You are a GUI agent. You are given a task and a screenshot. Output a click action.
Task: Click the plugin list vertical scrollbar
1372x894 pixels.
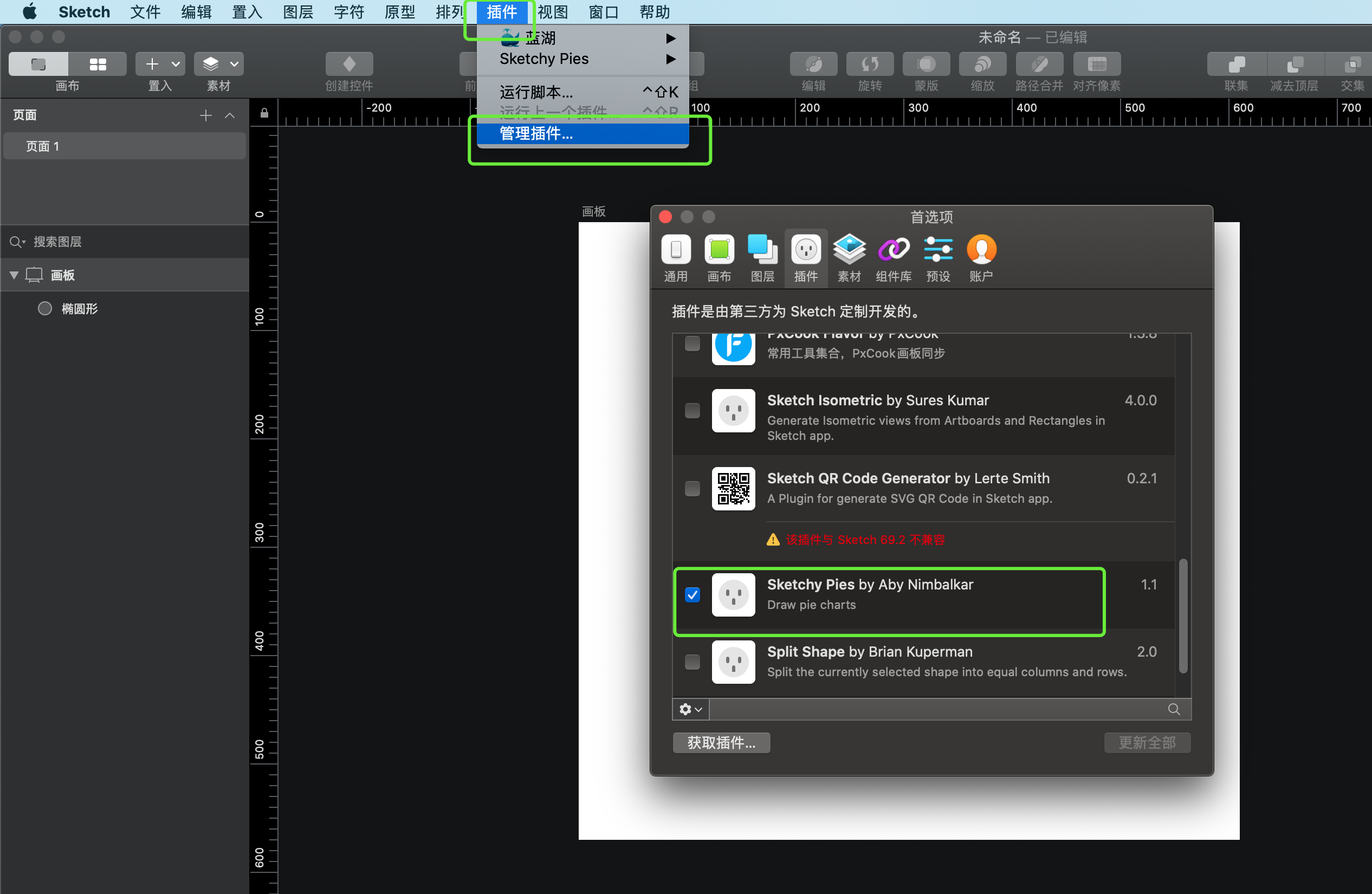pyautogui.click(x=1183, y=615)
